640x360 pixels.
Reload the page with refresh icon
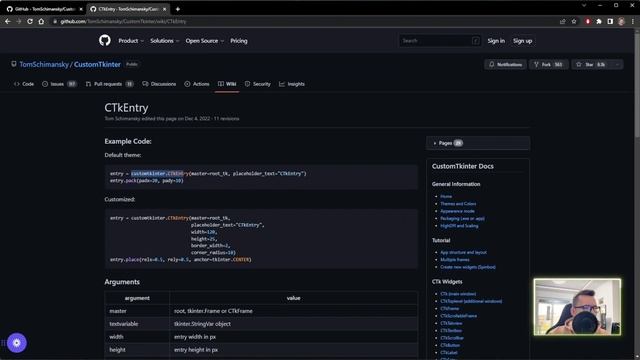(30, 21)
